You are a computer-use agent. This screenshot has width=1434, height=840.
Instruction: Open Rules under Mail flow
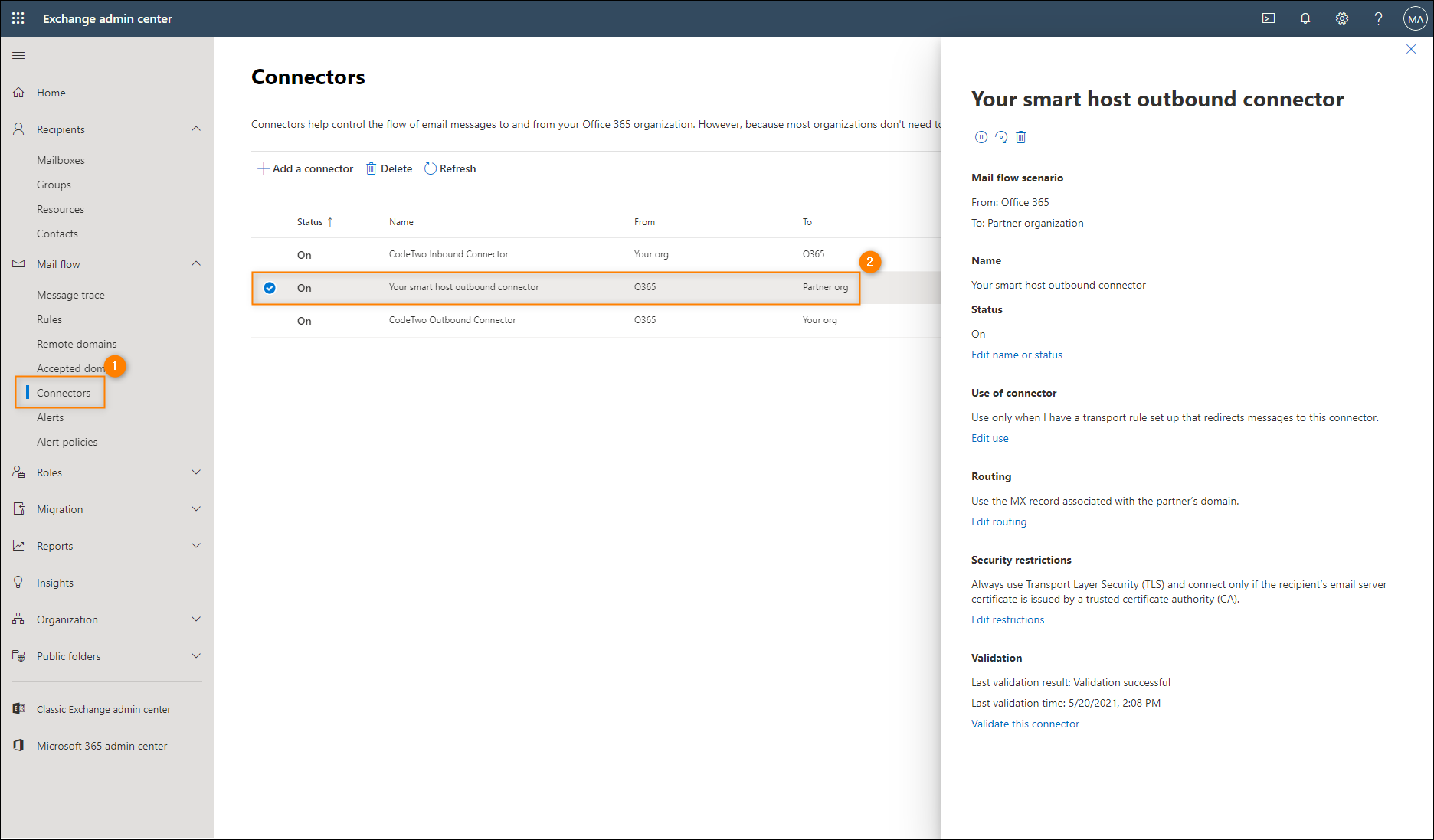pyautogui.click(x=49, y=319)
